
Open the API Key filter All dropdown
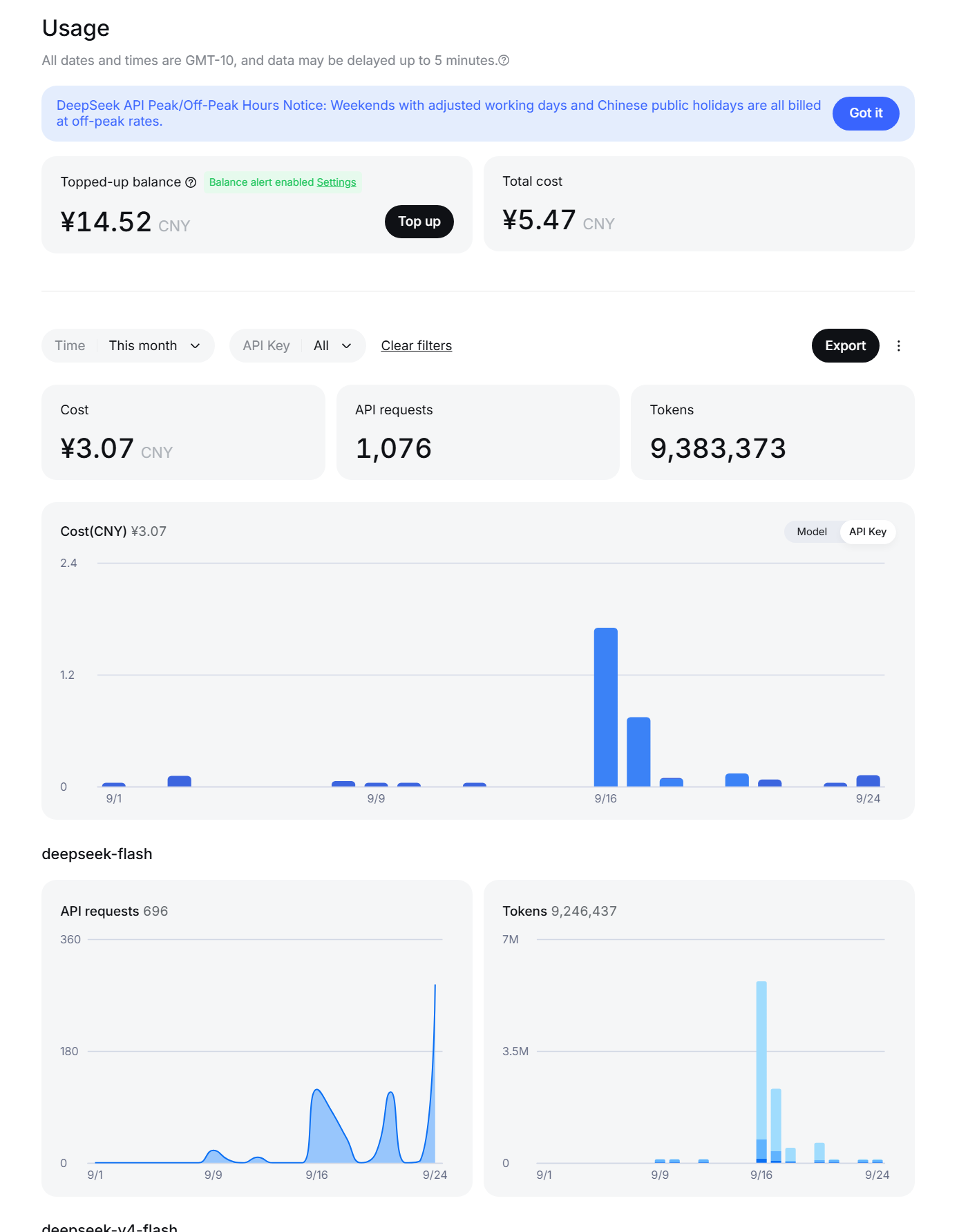coord(297,346)
